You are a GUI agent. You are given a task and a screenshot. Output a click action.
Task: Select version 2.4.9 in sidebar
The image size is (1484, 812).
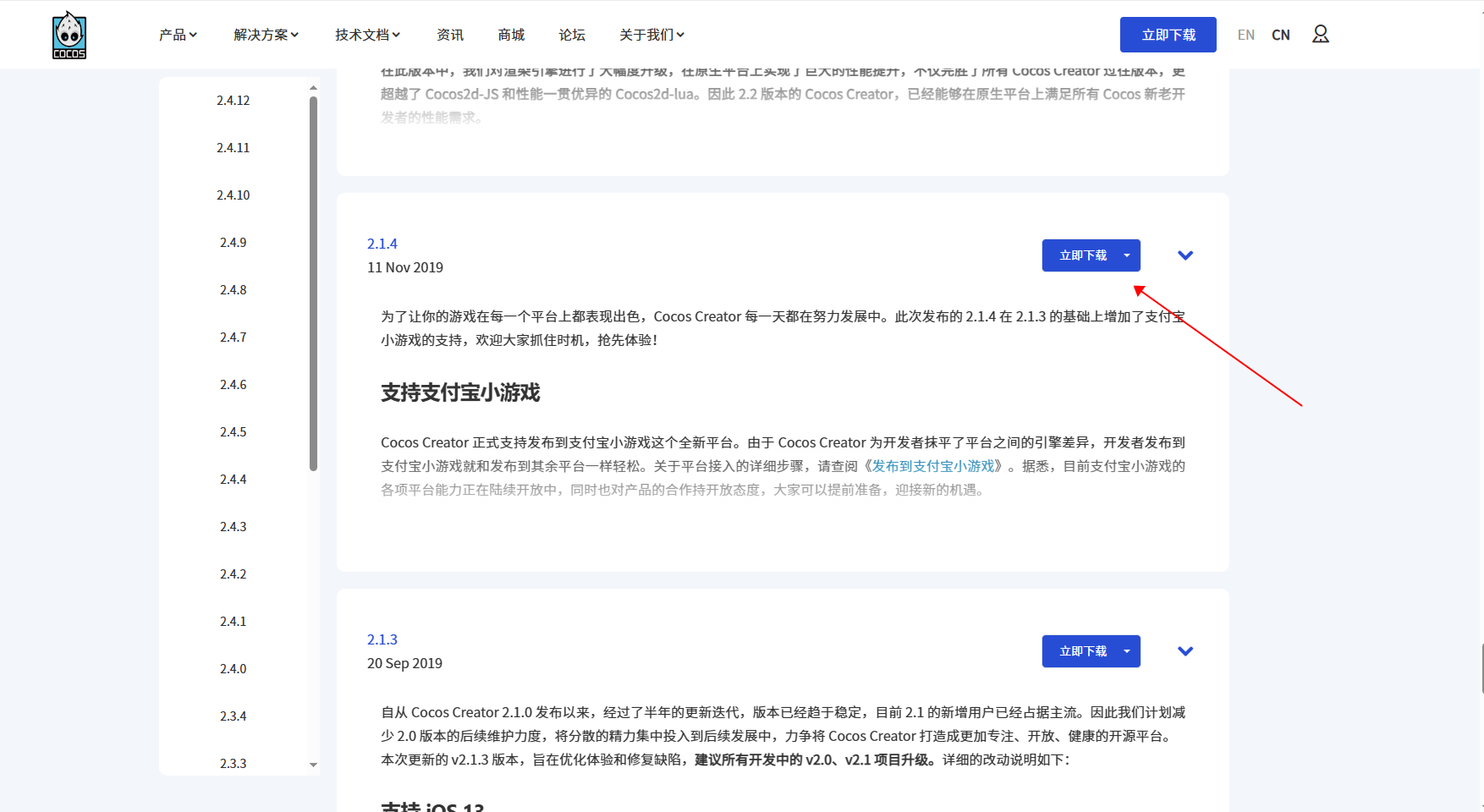tap(234, 242)
